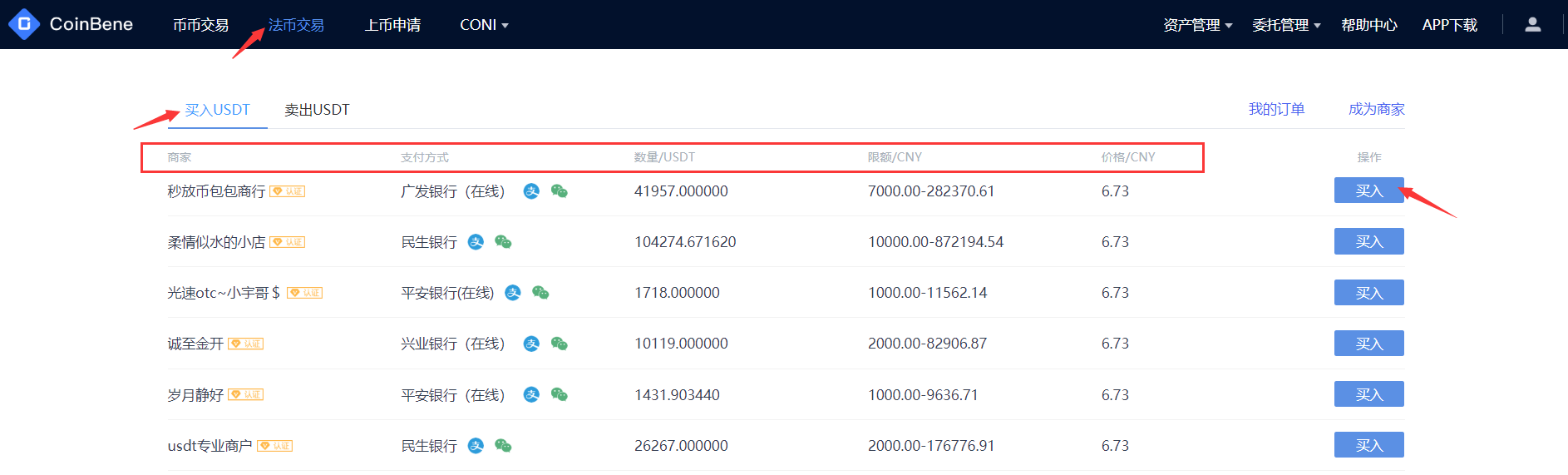Image resolution: width=1568 pixels, height=475 pixels.
Task: Click quantity 41957.000000
Action: tap(681, 191)
